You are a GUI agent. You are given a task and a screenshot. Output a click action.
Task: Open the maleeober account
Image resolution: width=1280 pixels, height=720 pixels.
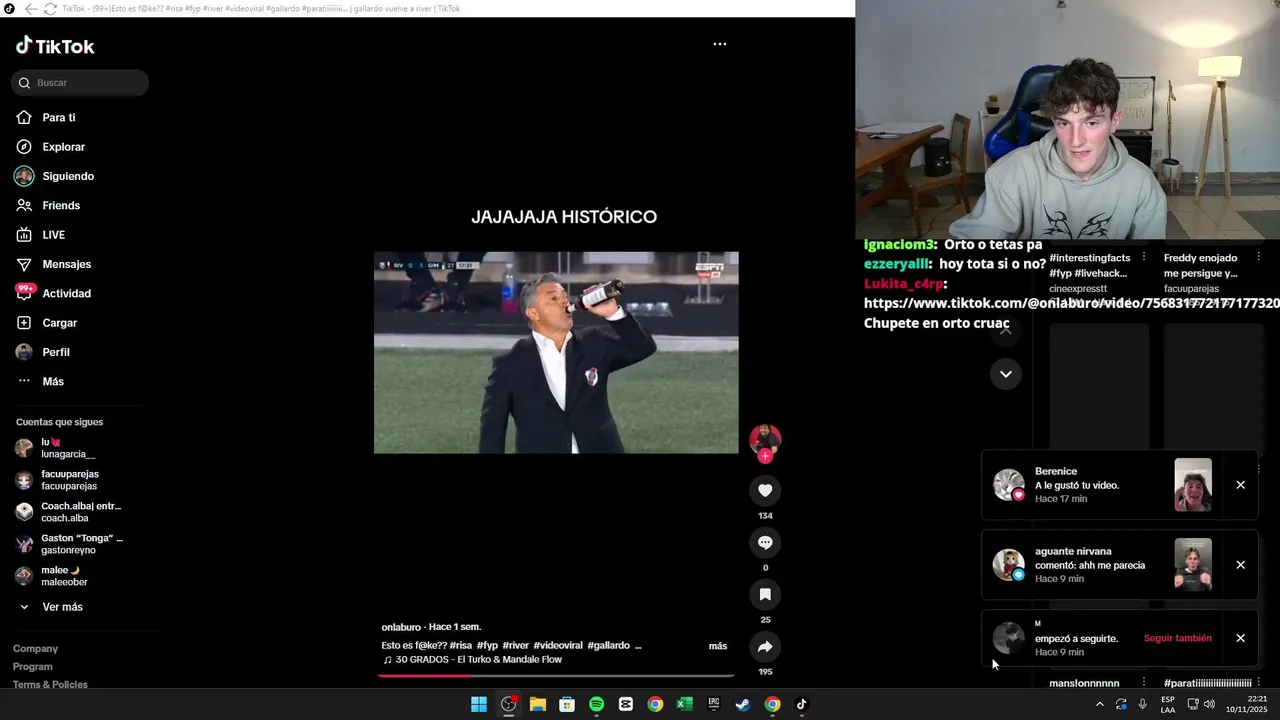point(64,576)
